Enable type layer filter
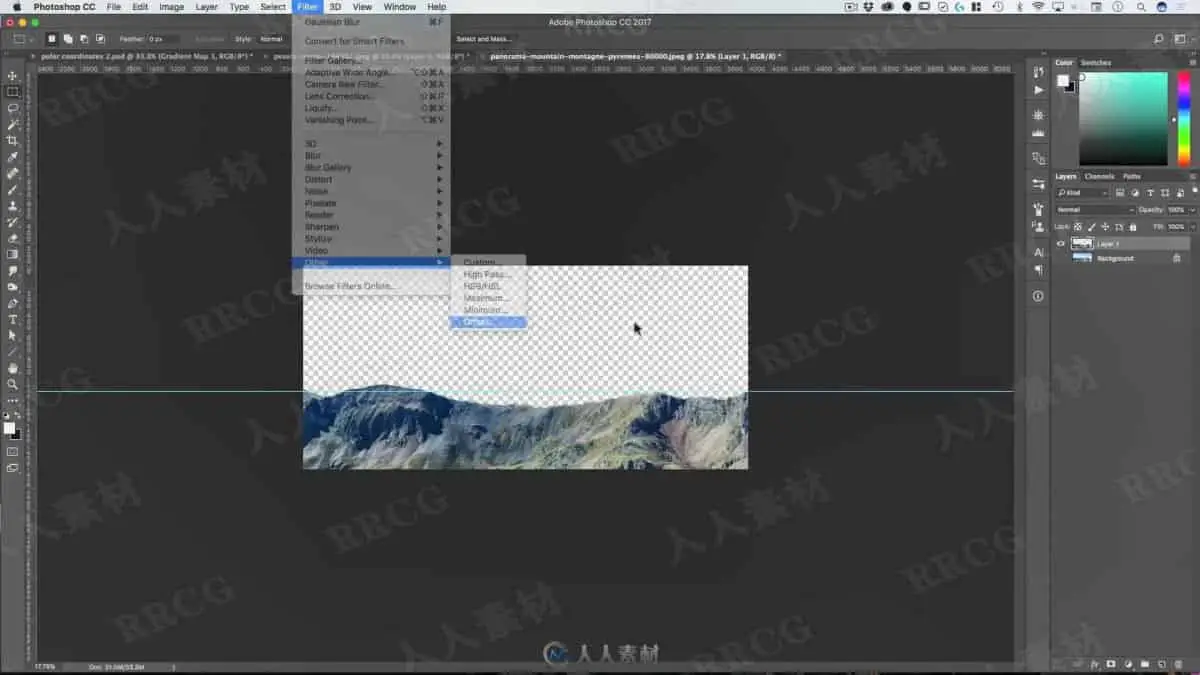Viewport: 1200px width, 675px height. click(1150, 193)
